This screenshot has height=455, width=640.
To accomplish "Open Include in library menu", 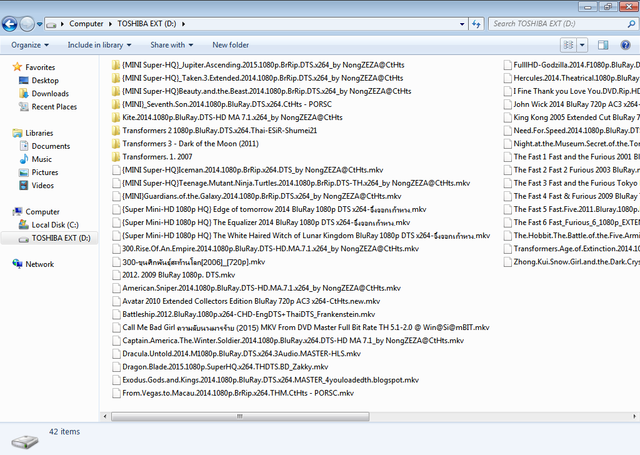I will [x=99, y=45].
